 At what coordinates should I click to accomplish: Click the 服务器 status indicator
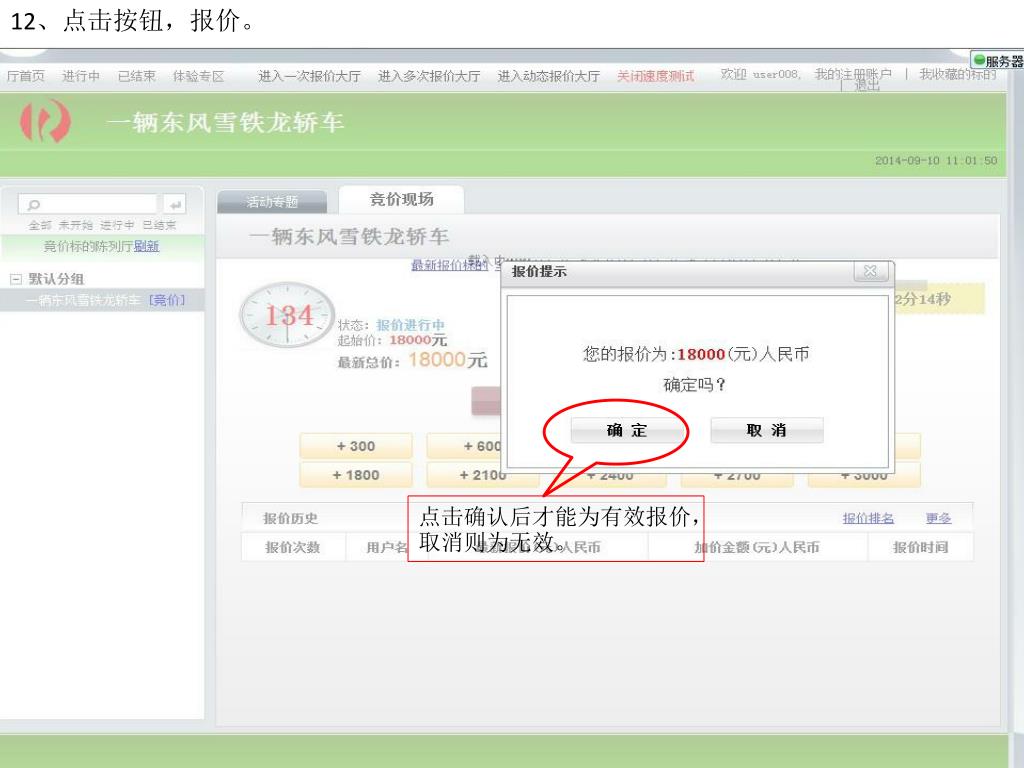pyautogui.click(x=997, y=61)
